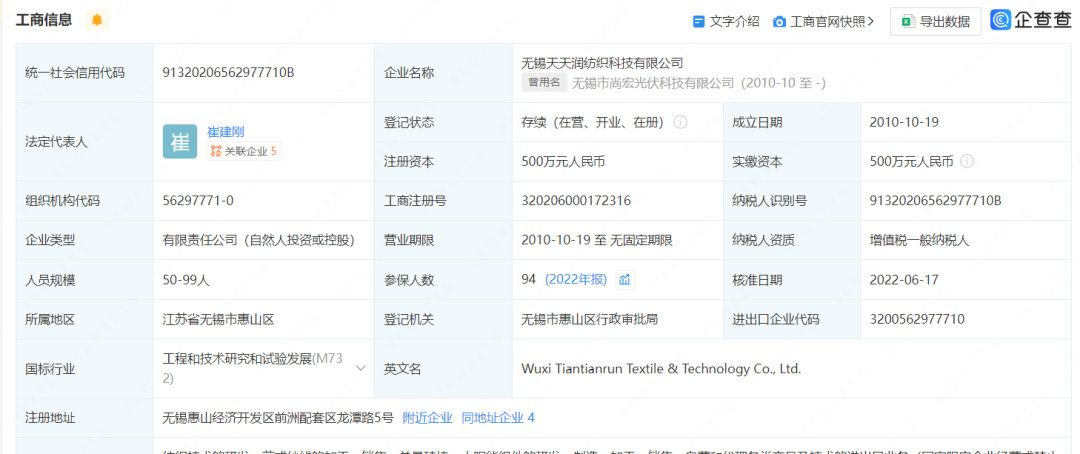
Task: Select 存续（在营、开业、在册）status text
Action: pos(593,123)
